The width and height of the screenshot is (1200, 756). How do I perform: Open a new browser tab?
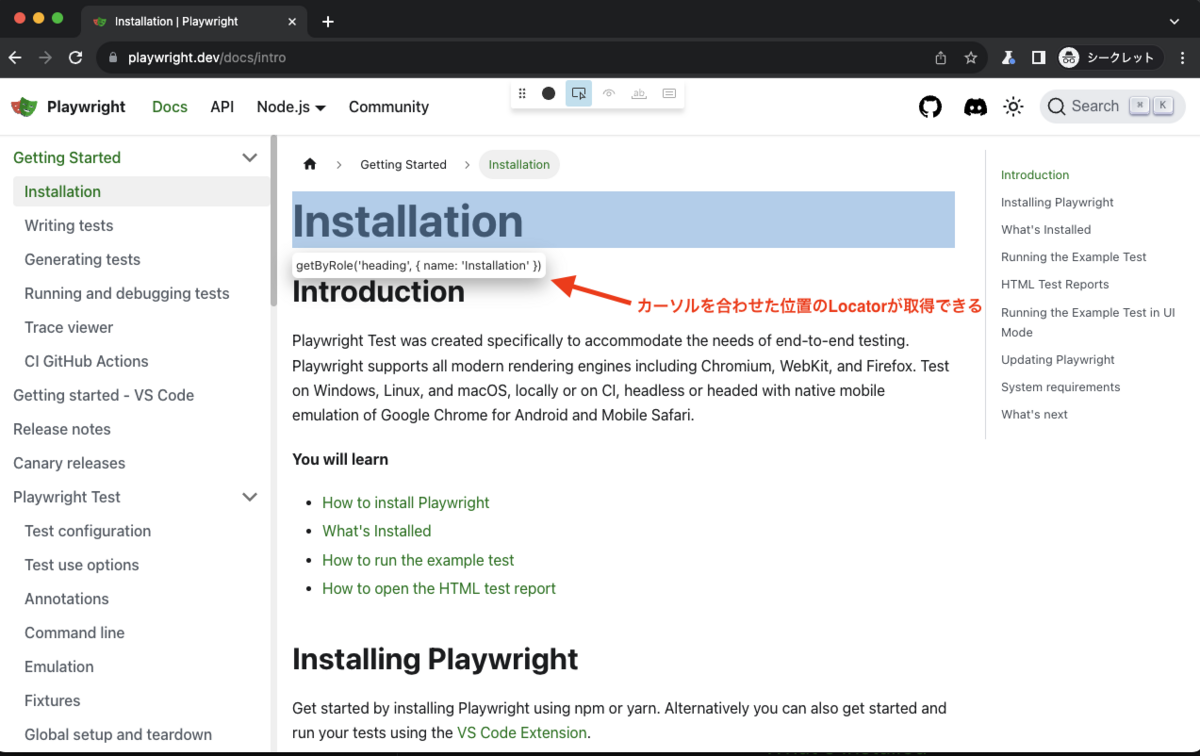328,21
